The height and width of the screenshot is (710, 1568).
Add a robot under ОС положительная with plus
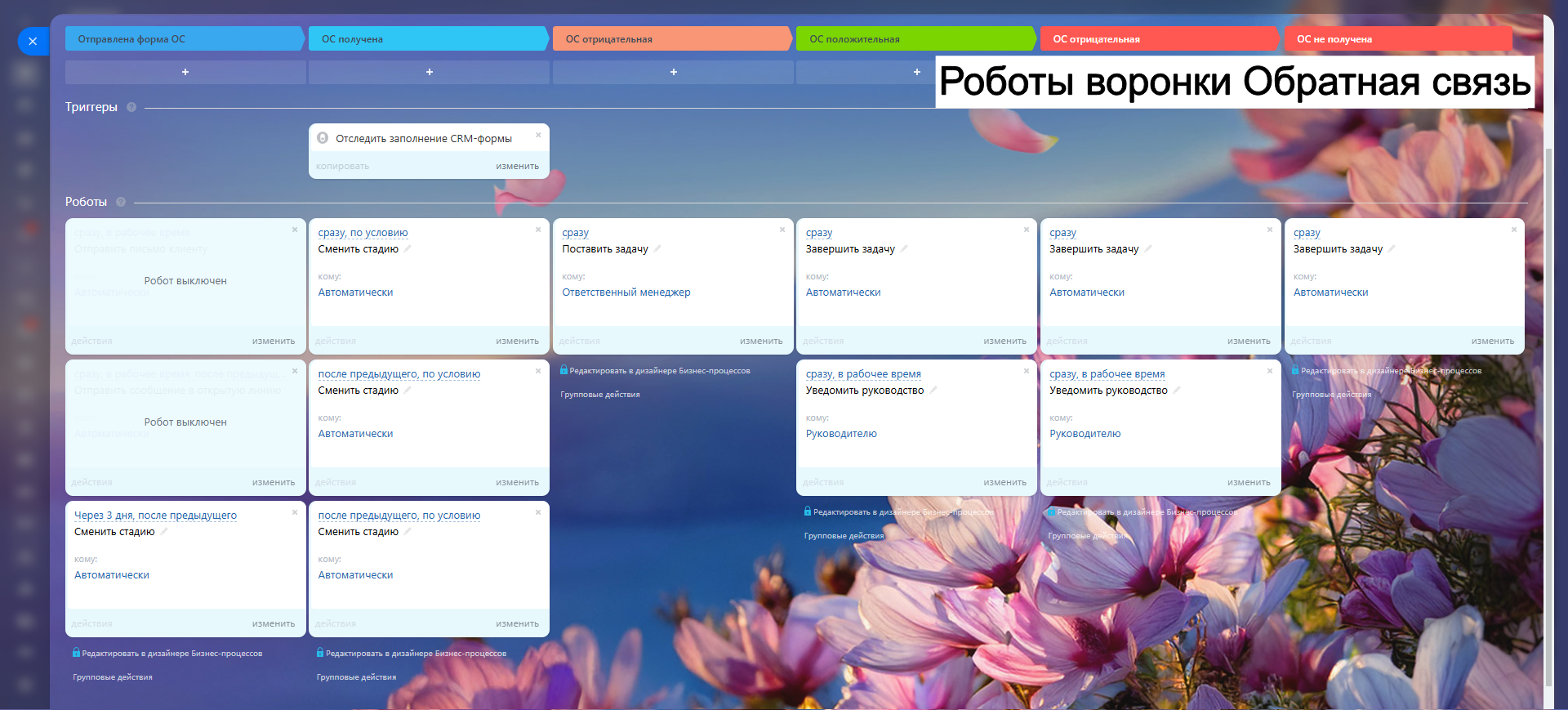click(916, 72)
